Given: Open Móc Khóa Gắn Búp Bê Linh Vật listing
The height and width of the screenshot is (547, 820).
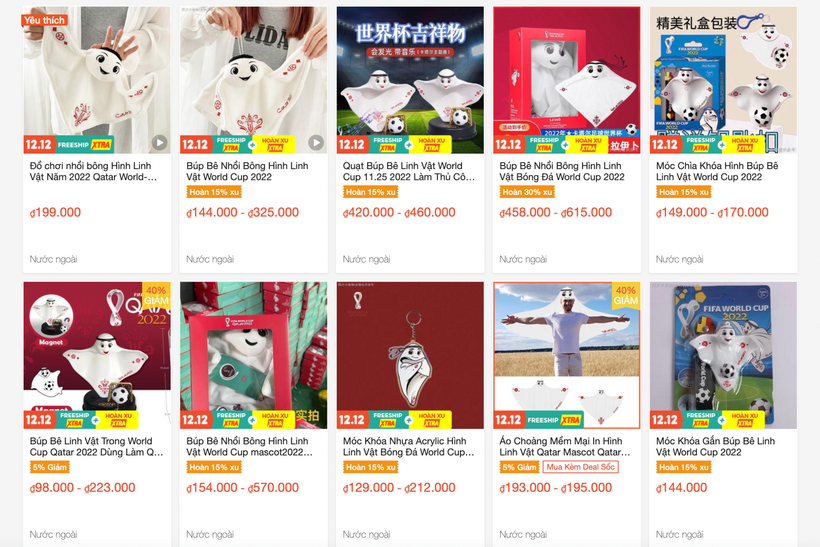Looking at the screenshot, I should pyautogui.click(x=715, y=447).
